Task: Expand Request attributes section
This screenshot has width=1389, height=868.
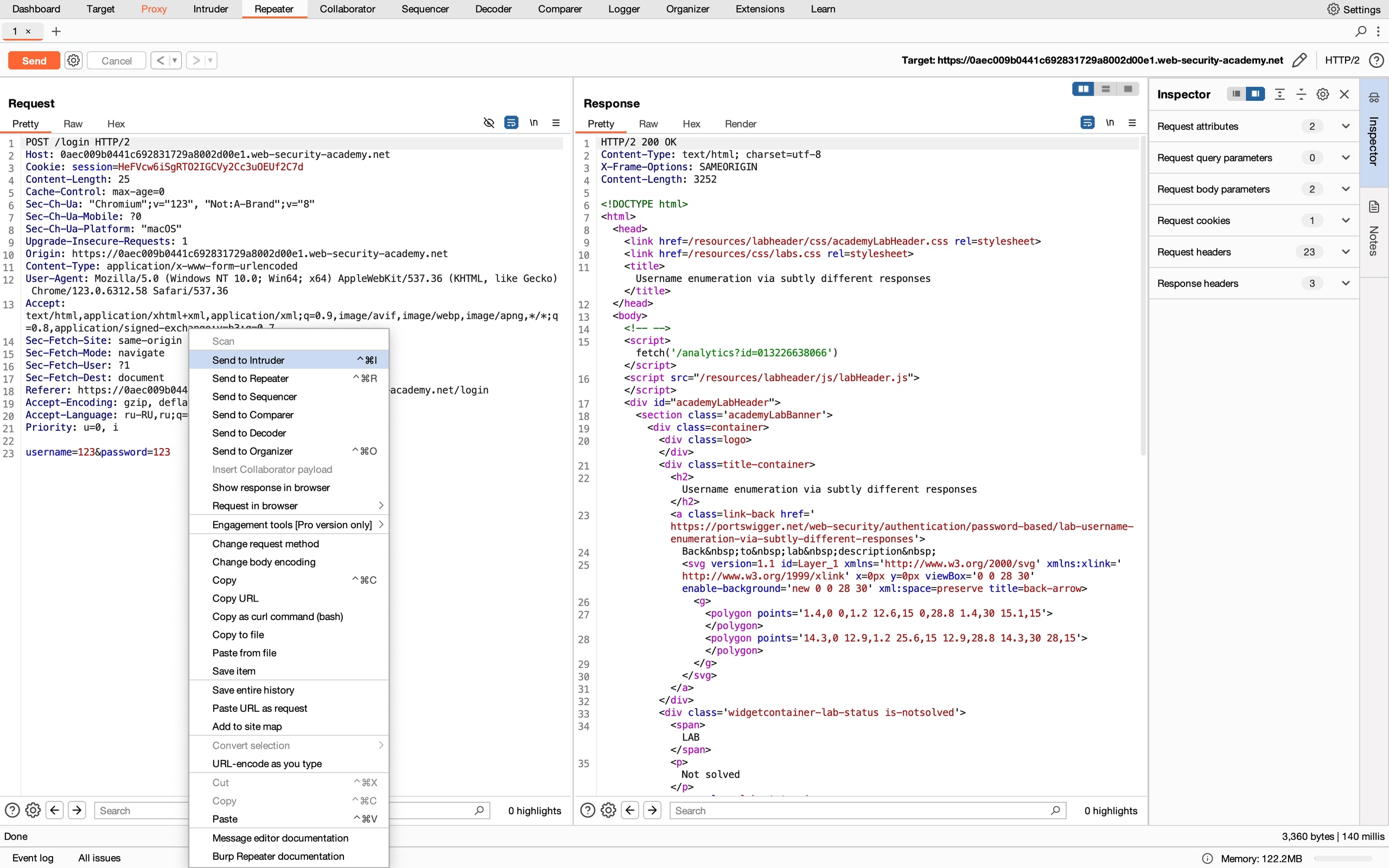Action: (x=1346, y=126)
